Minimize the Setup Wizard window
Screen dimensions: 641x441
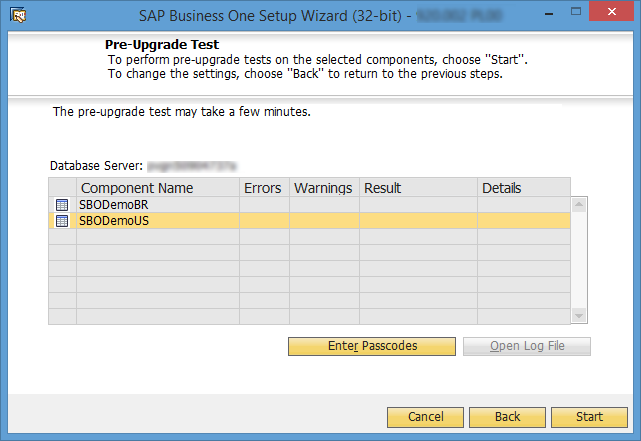[x=549, y=13]
